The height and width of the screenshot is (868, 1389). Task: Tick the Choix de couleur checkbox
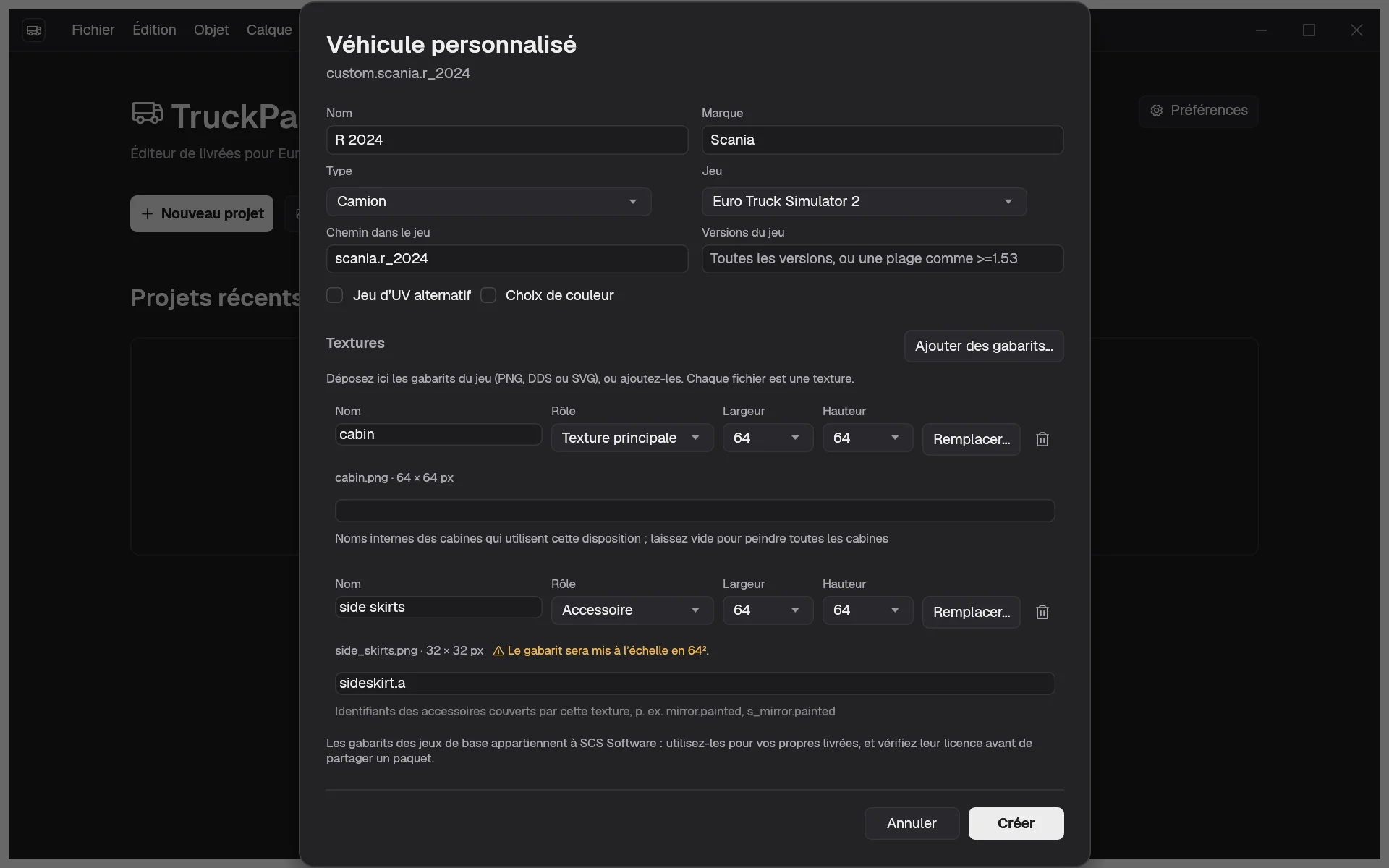pos(488,295)
